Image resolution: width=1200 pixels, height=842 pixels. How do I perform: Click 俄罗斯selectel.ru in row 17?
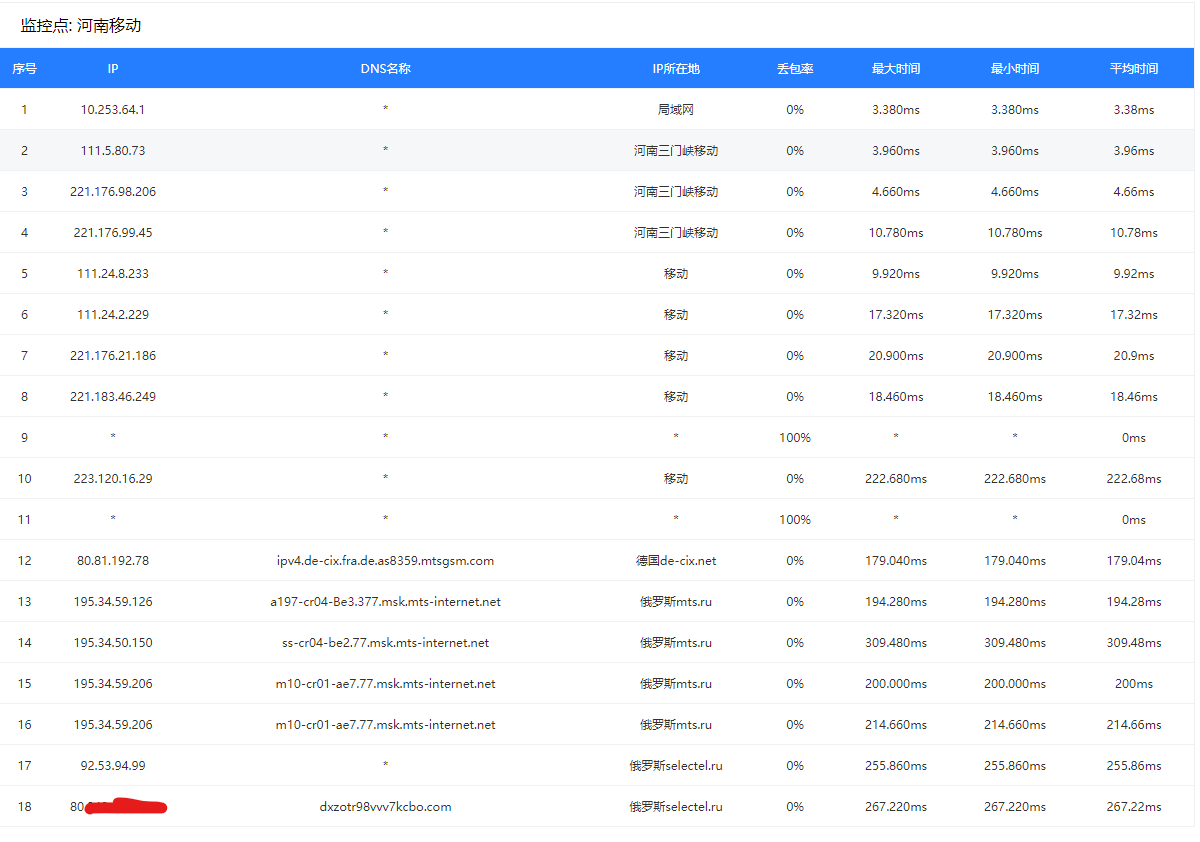click(676, 766)
